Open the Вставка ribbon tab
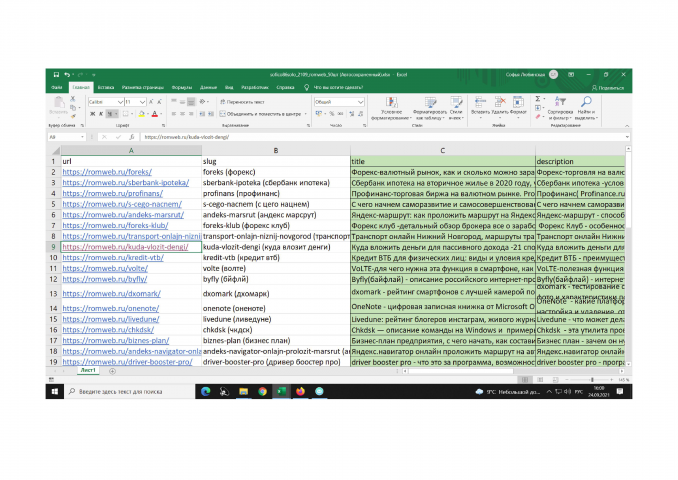 (x=106, y=87)
